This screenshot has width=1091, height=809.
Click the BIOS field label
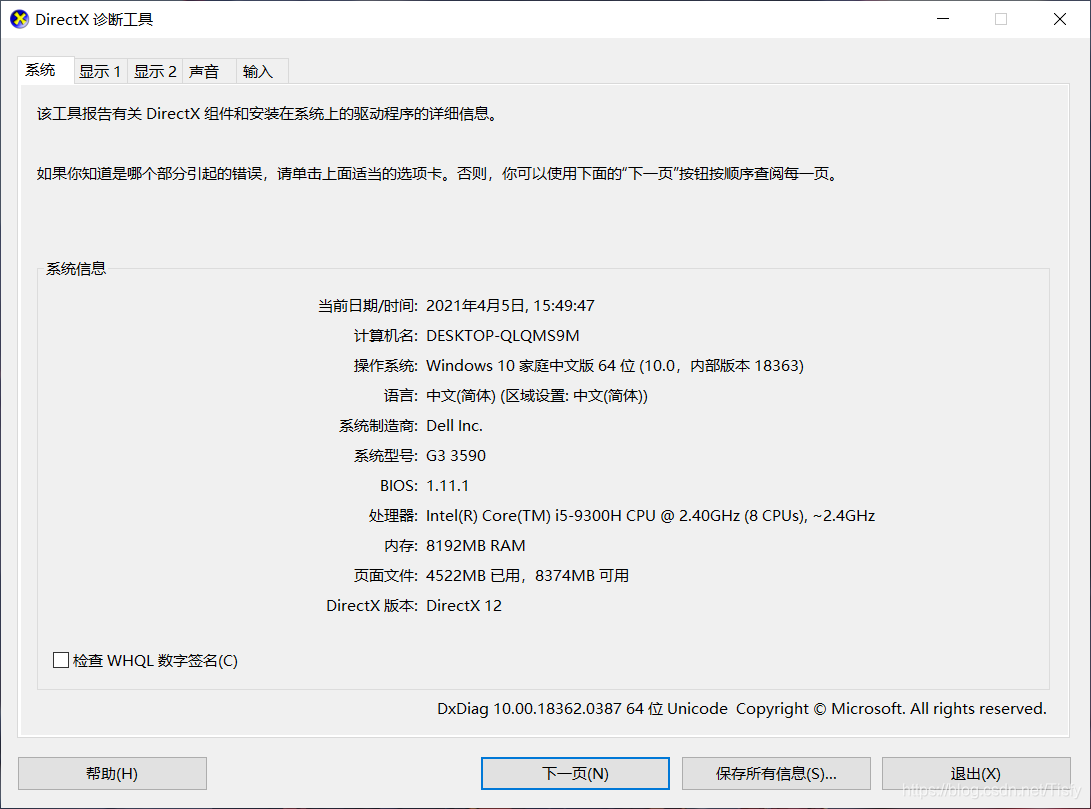(x=399, y=486)
